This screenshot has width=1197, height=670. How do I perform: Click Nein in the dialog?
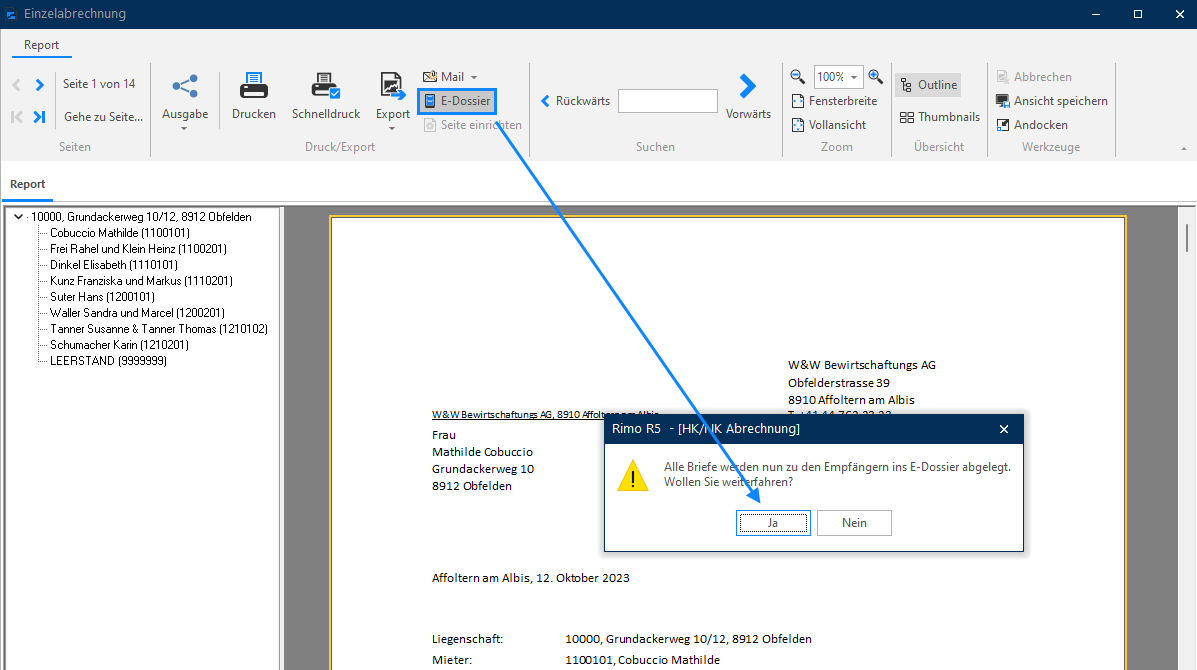pos(854,523)
